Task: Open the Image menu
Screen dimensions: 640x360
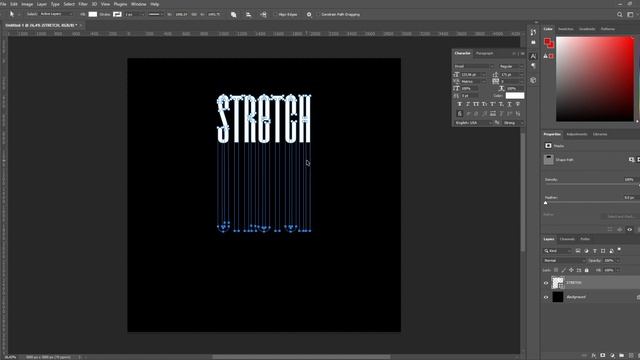Action: 27,4
